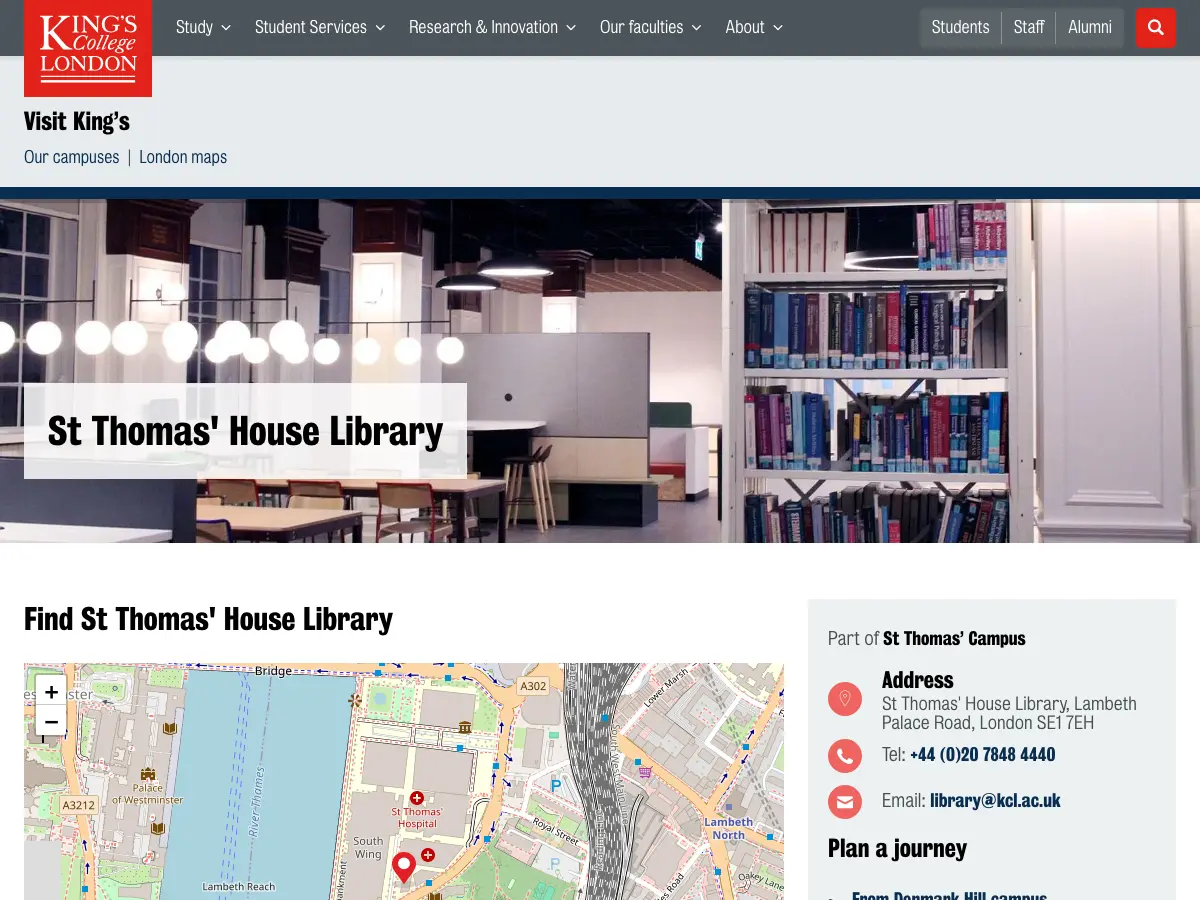Click the St Thomas' Hospital cross marker
The width and height of the screenshot is (1200, 900).
417,797
